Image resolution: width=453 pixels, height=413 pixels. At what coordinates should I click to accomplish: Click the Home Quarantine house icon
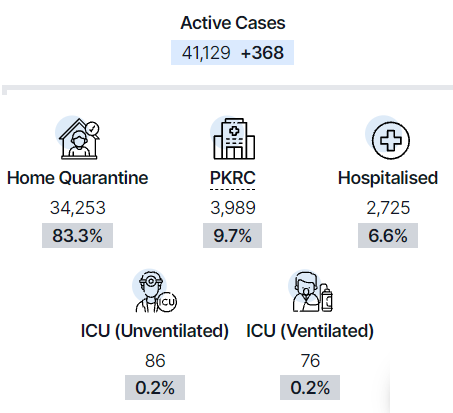tap(78, 138)
